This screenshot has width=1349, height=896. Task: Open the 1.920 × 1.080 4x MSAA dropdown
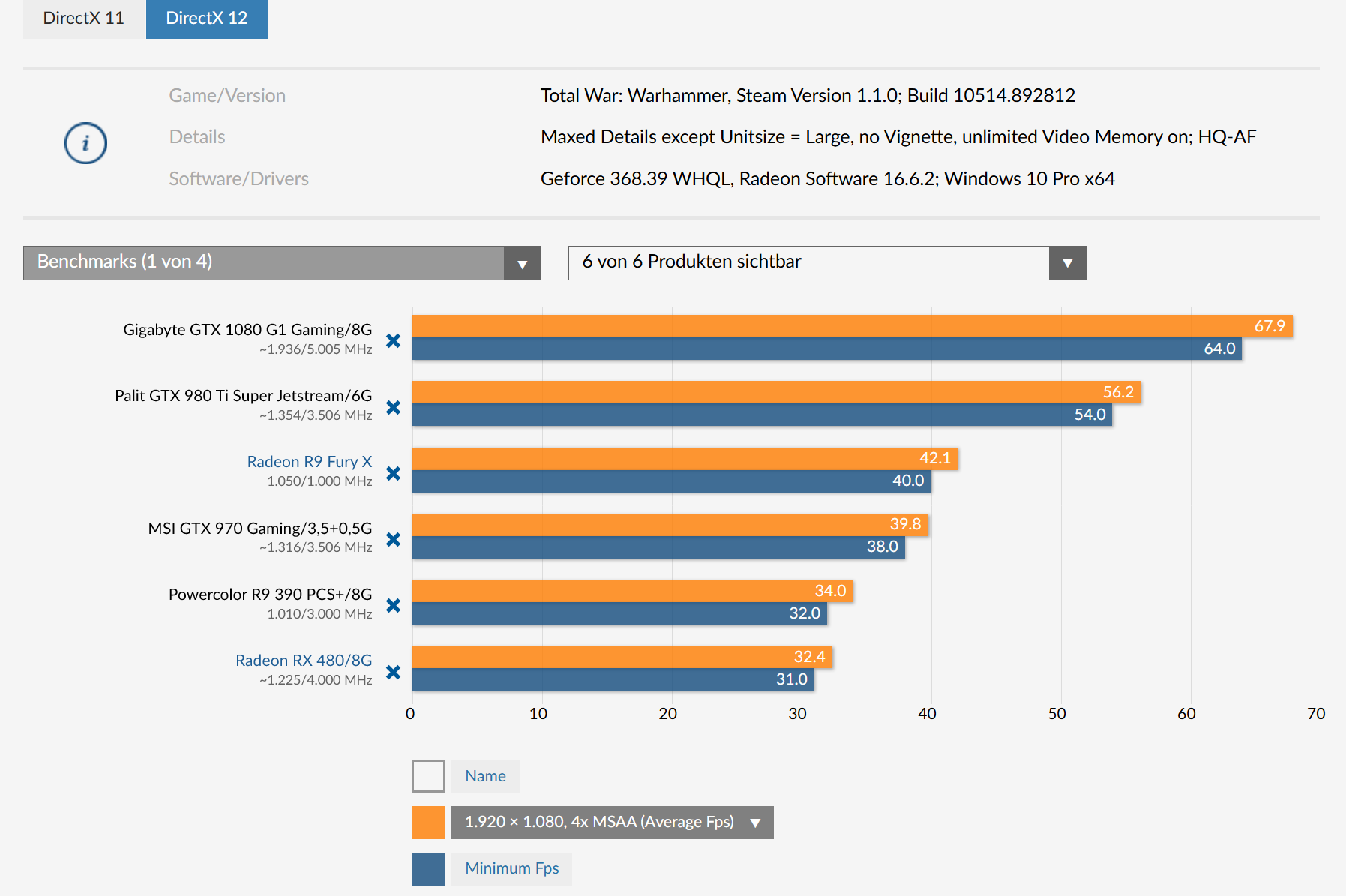point(612,823)
